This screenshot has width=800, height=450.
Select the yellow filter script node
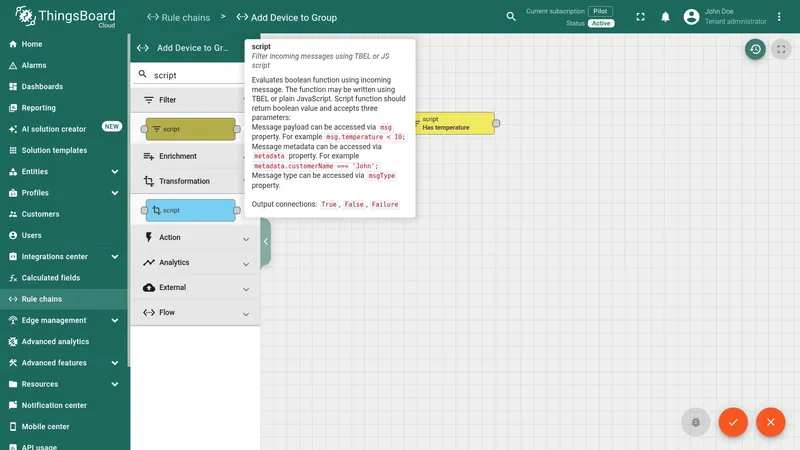(190, 129)
